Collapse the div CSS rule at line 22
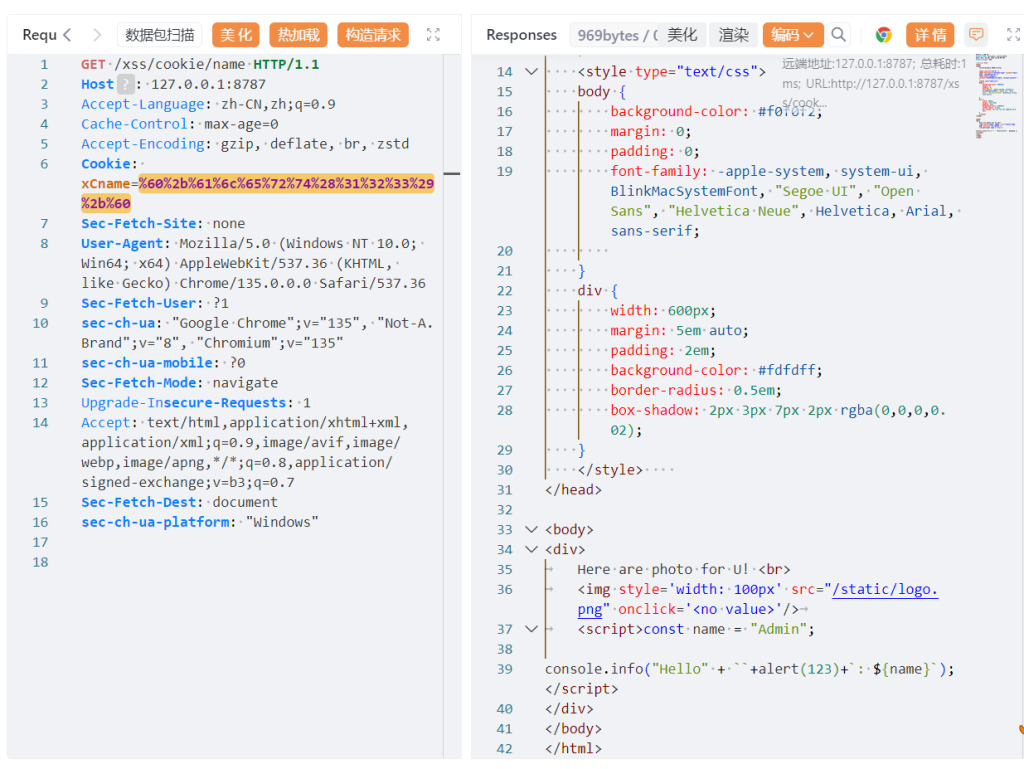This screenshot has width=1024, height=769. 531,291
